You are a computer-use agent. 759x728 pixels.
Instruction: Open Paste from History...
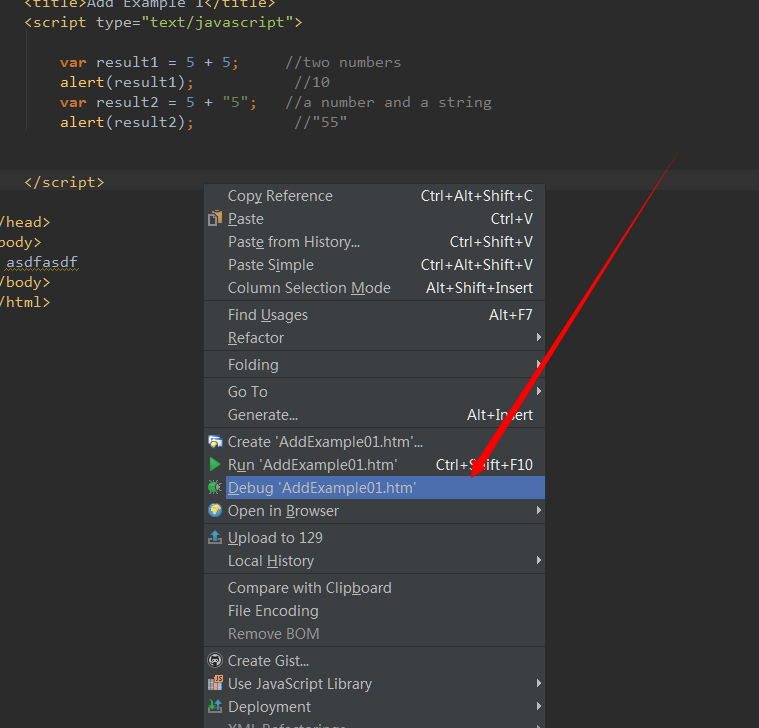375,242
